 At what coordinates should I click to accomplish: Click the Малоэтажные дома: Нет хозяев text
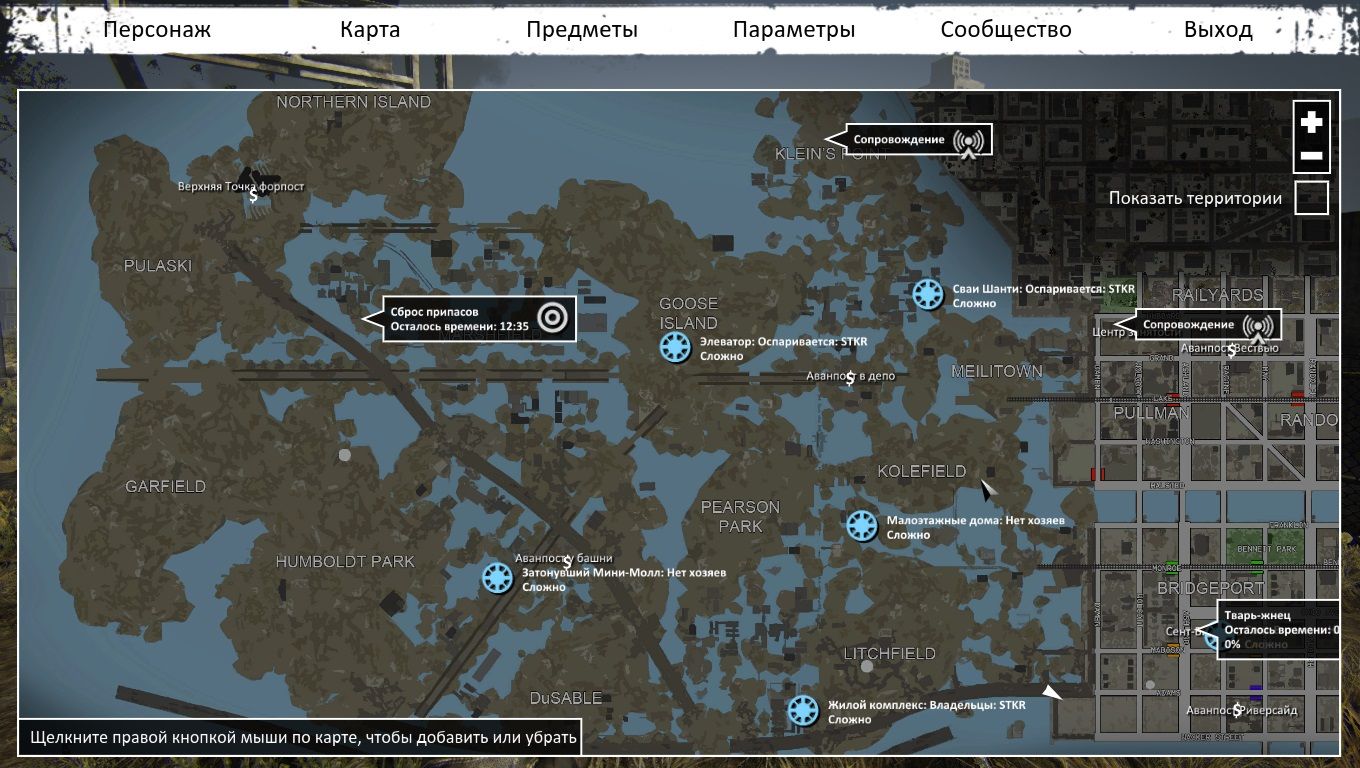click(975, 520)
